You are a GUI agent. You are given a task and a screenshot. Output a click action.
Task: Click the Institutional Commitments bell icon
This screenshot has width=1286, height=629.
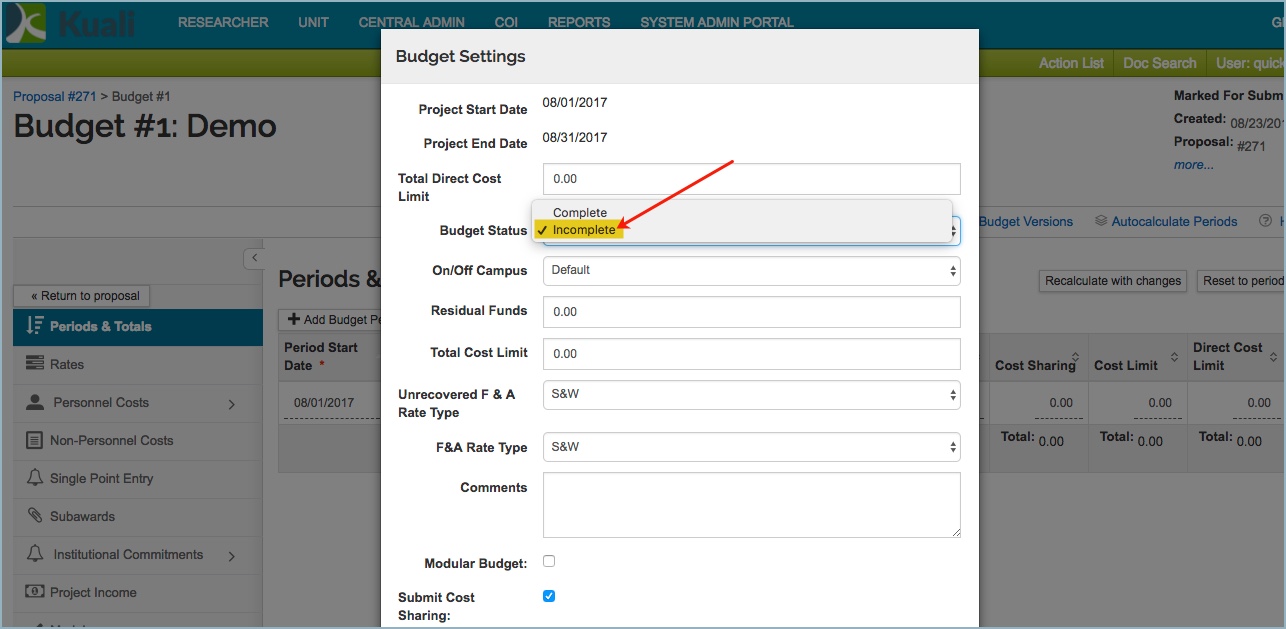tap(35, 554)
